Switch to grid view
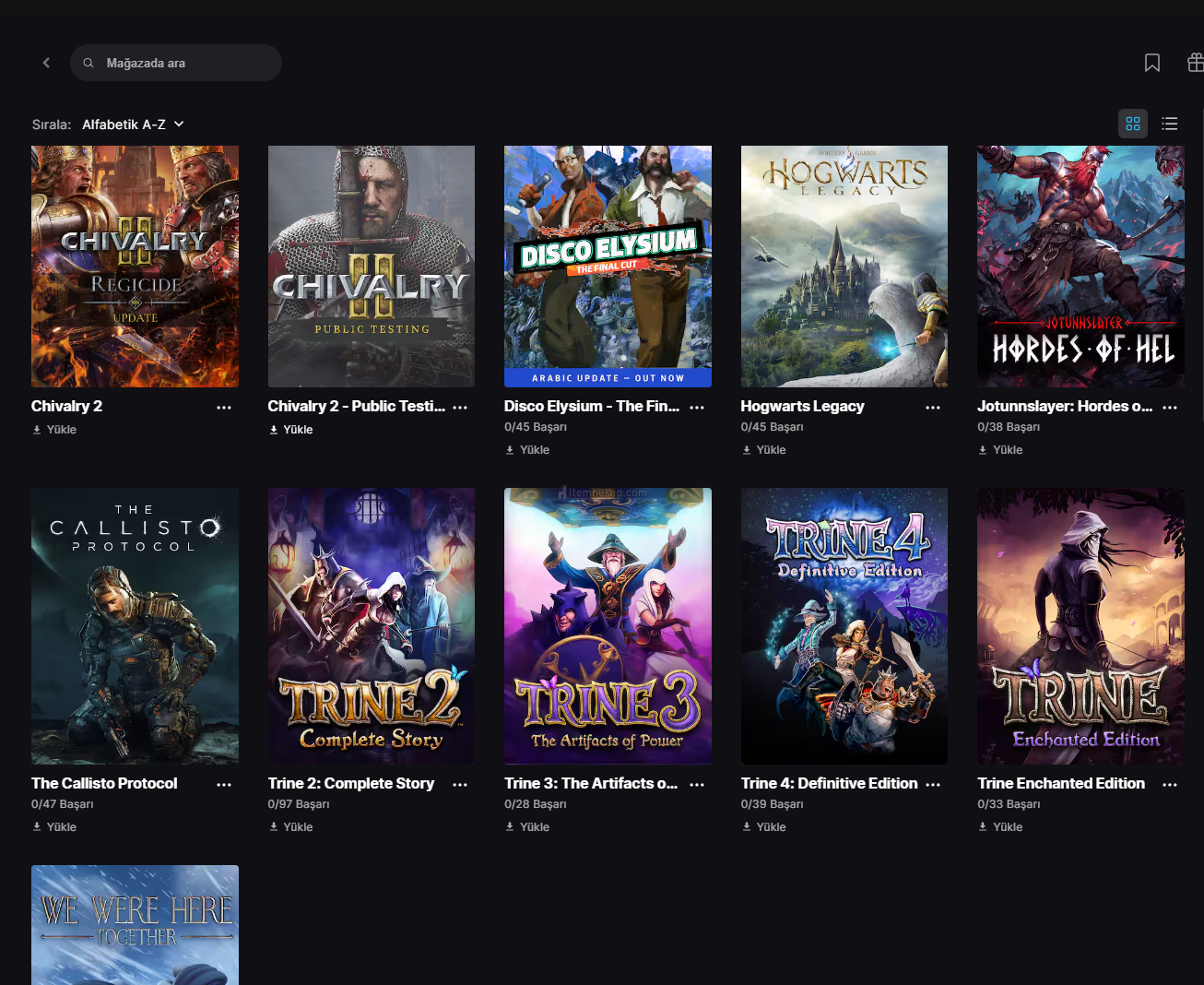This screenshot has width=1204, height=985. click(1132, 124)
